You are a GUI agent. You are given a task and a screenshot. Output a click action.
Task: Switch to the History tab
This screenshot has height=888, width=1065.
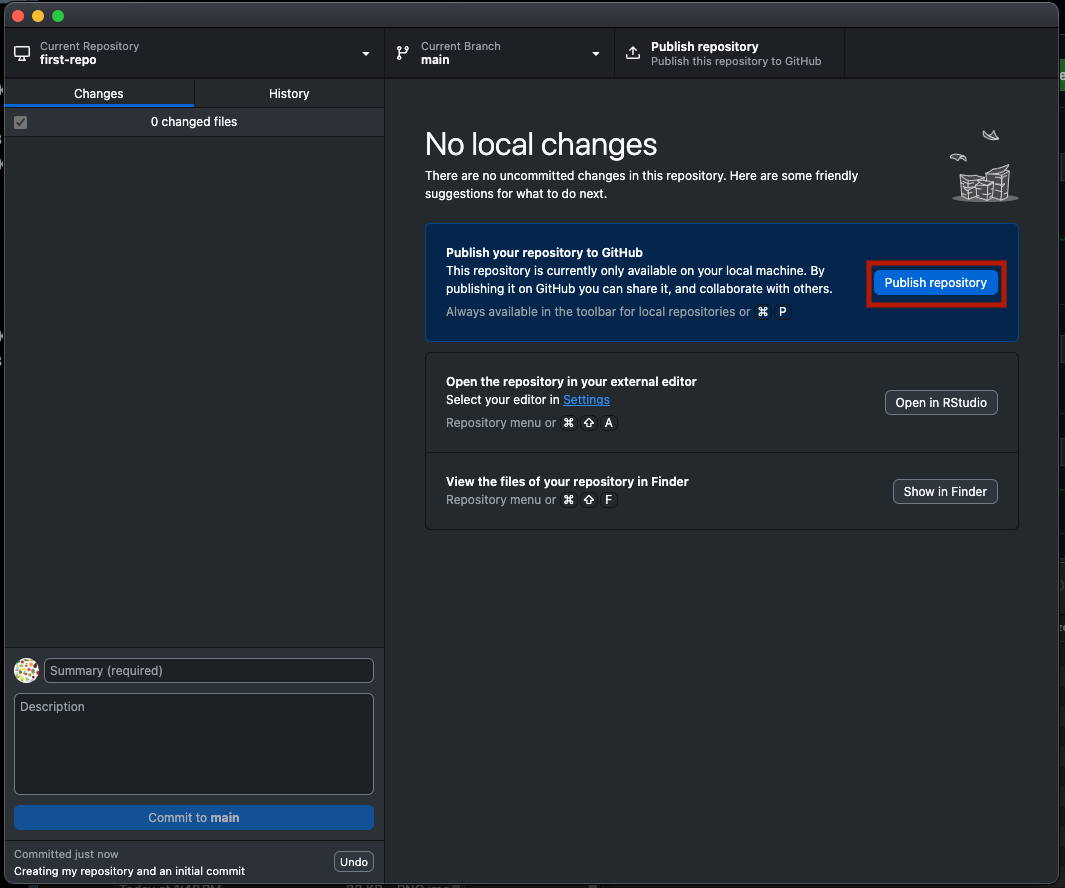tap(289, 93)
